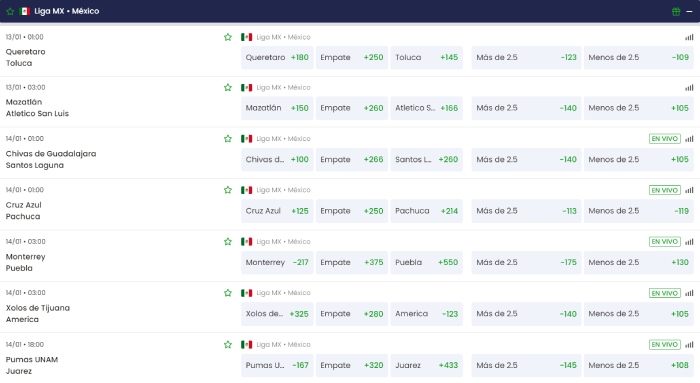
Task: Bet on Toluca at +145
Action: [x=426, y=57]
